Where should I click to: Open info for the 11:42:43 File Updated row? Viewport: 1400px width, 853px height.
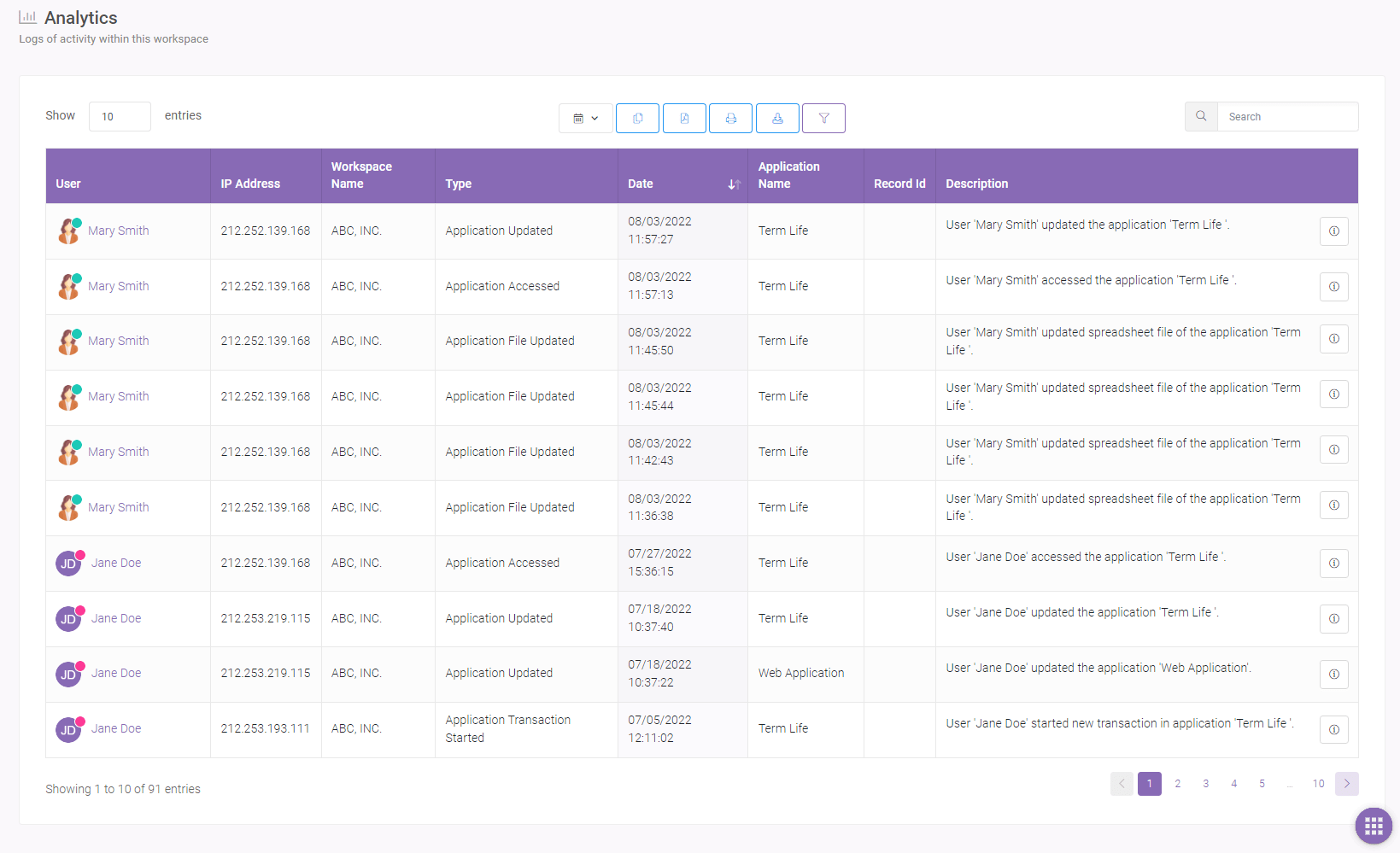[1334, 450]
